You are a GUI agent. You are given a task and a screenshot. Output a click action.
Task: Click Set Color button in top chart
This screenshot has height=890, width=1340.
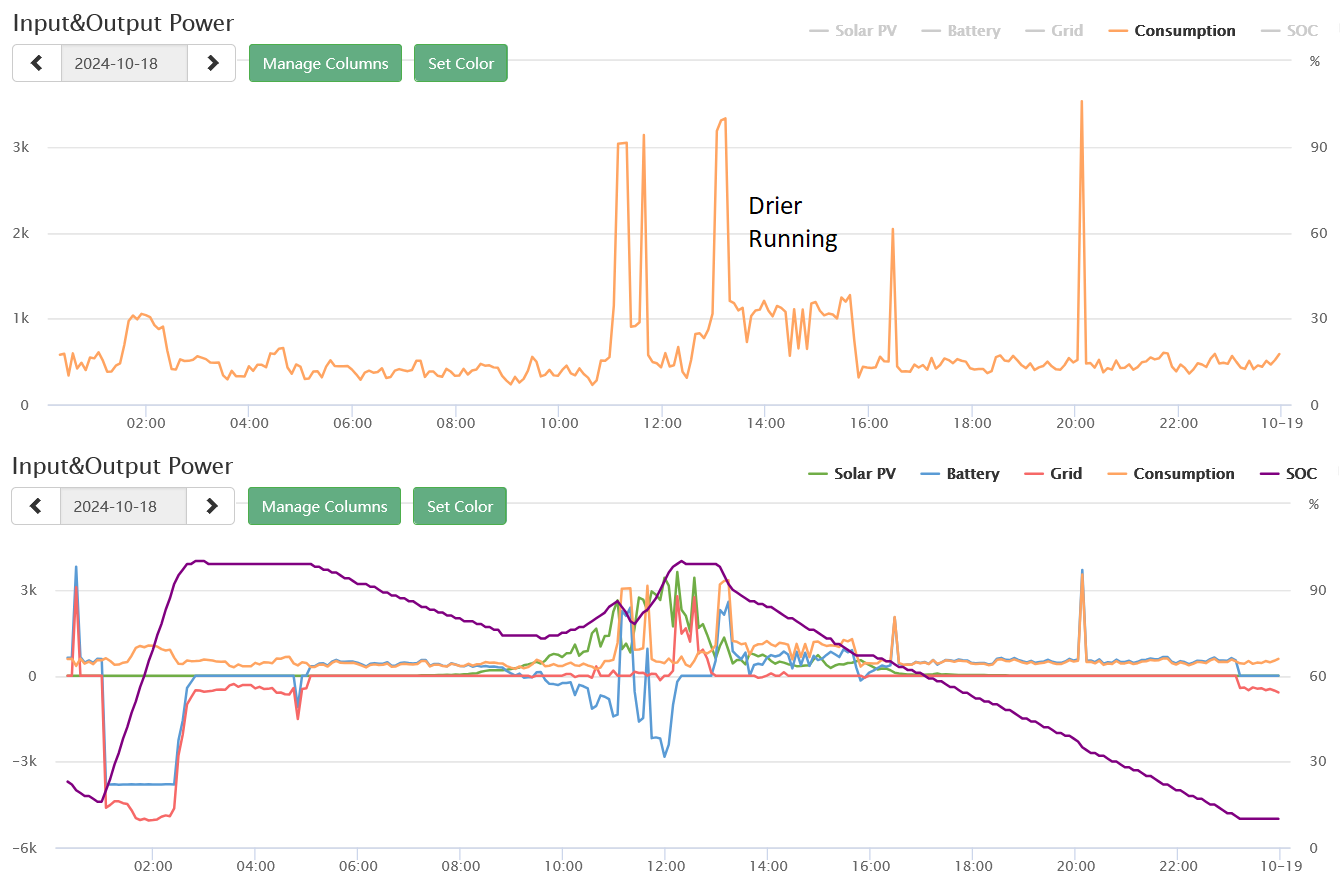pyautogui.click(x=461, y=63)
